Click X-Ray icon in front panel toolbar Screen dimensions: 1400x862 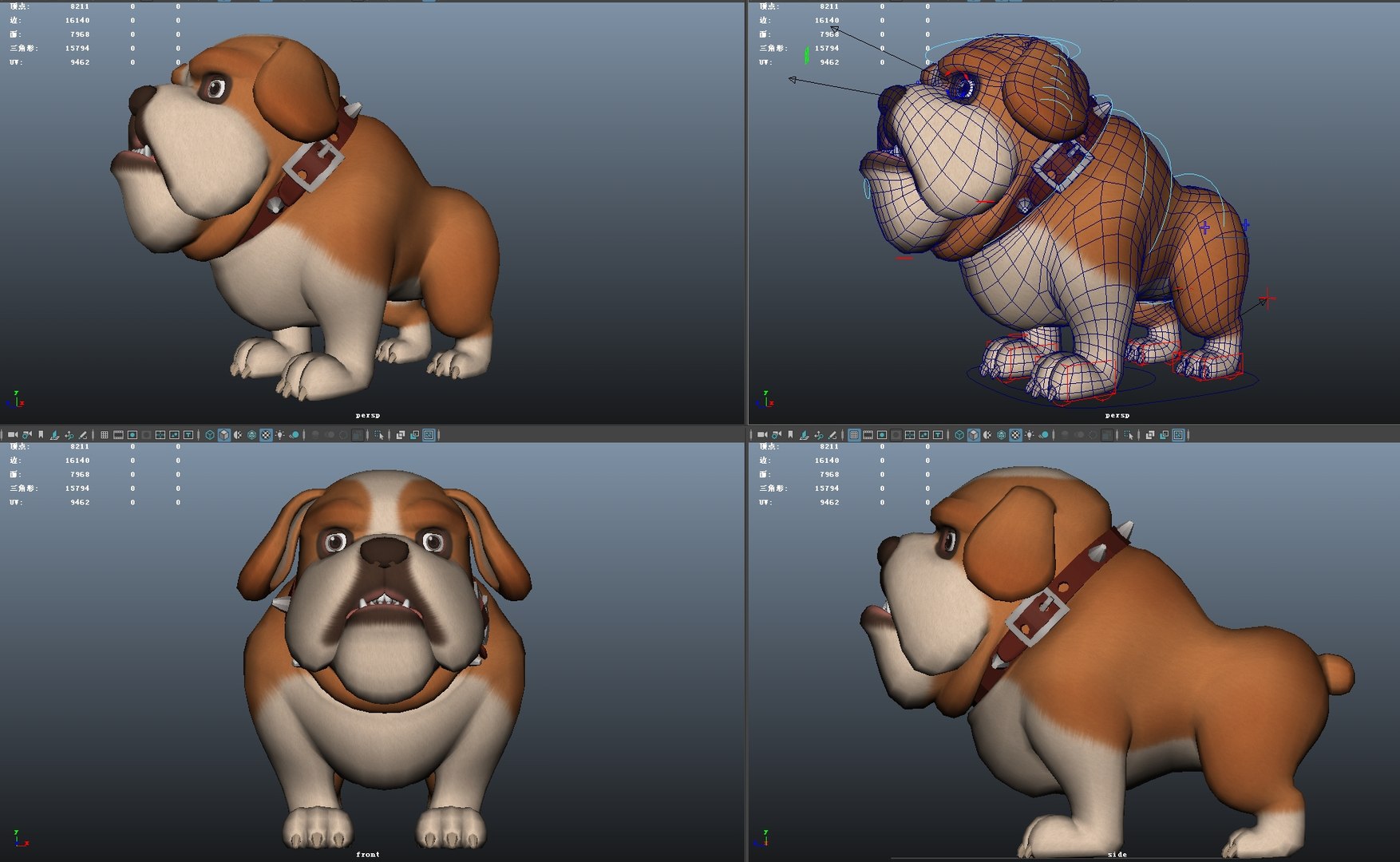pos(400,435)
